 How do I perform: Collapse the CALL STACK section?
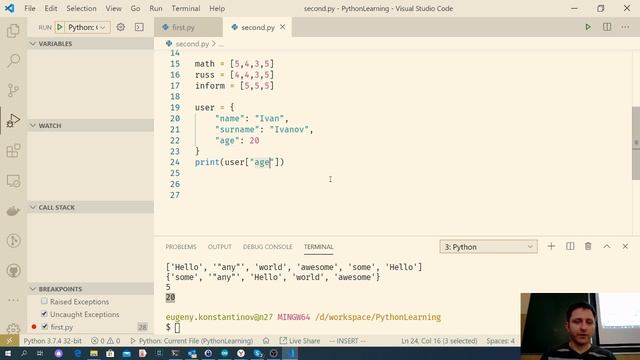[x=91, y=207]
